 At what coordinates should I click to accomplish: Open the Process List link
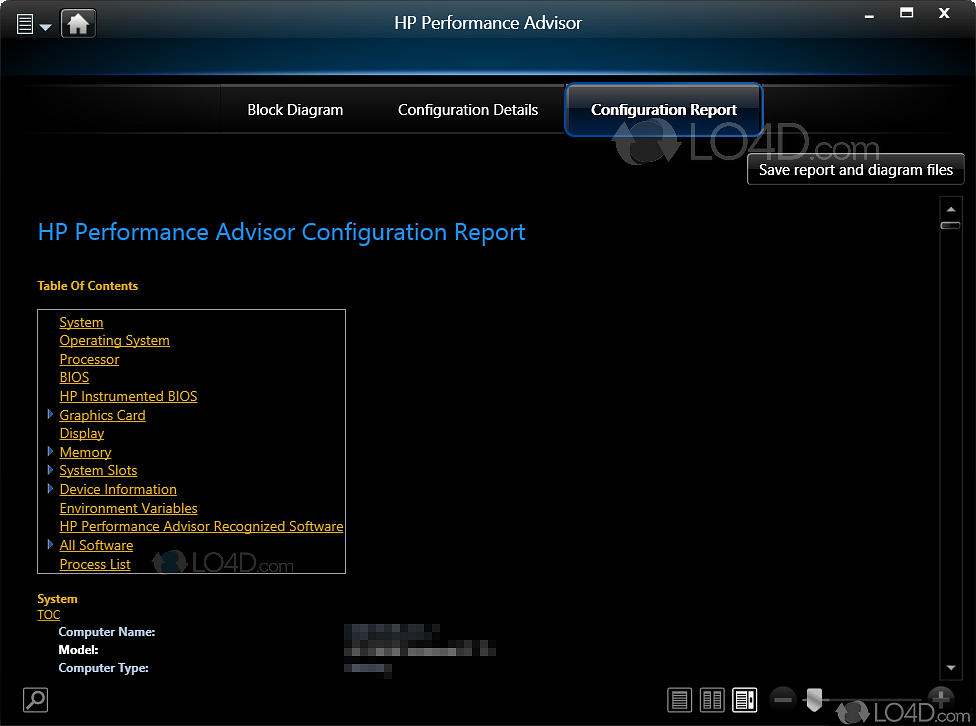point(94,564)
